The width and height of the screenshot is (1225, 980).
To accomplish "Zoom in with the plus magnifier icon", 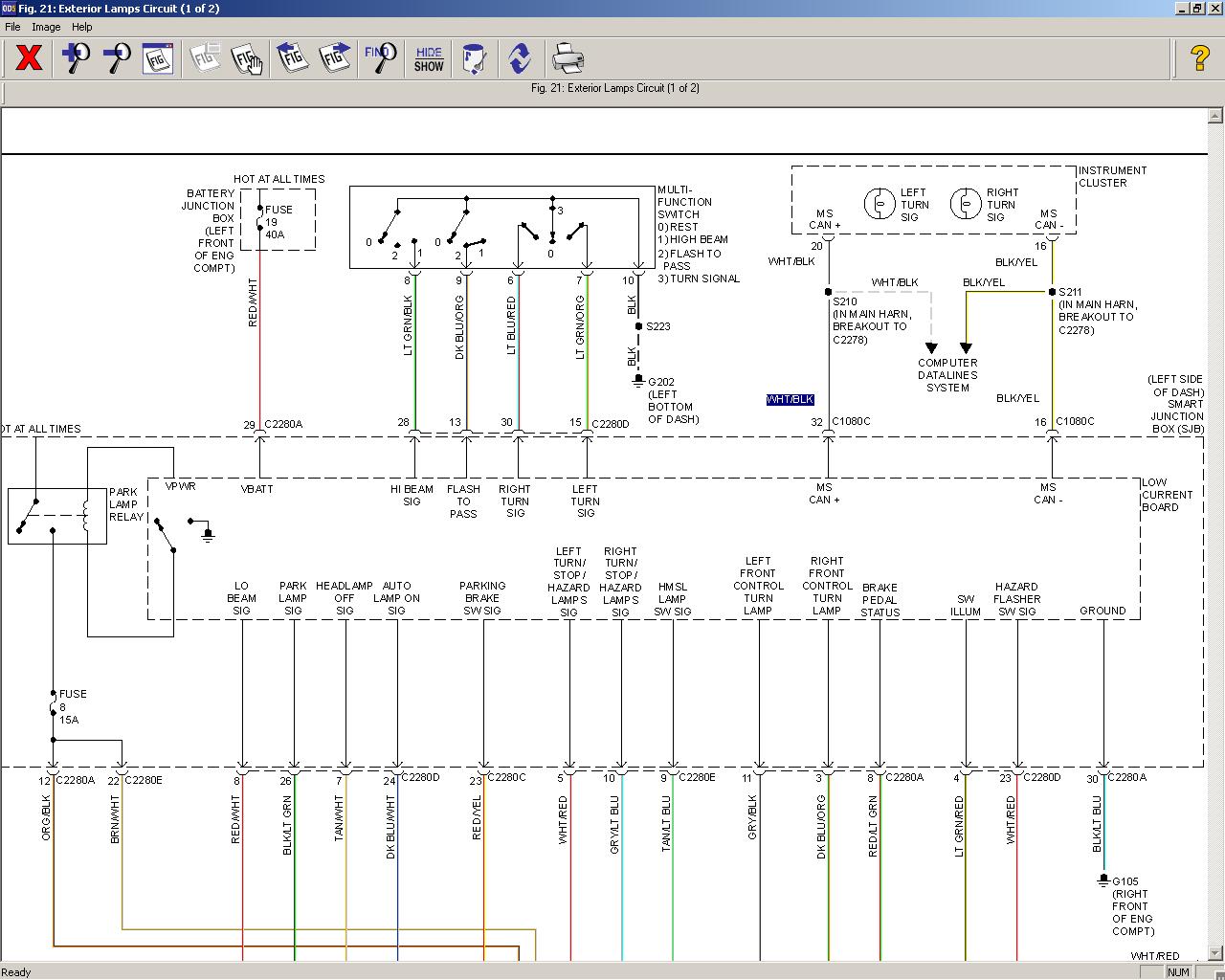I will point(76,58).
